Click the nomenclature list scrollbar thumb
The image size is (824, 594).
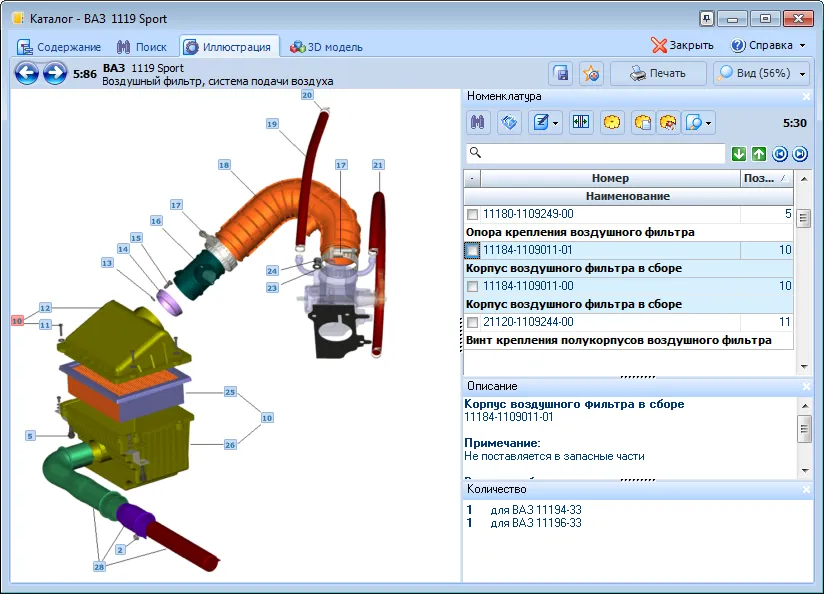pos(804,218)
